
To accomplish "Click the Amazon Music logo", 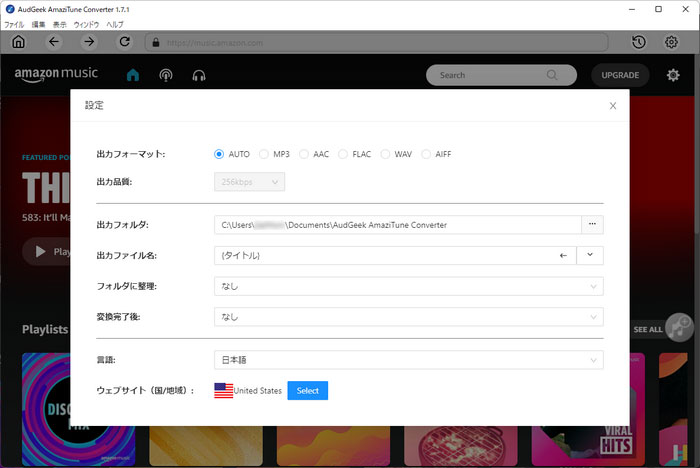I will [56, 75].
